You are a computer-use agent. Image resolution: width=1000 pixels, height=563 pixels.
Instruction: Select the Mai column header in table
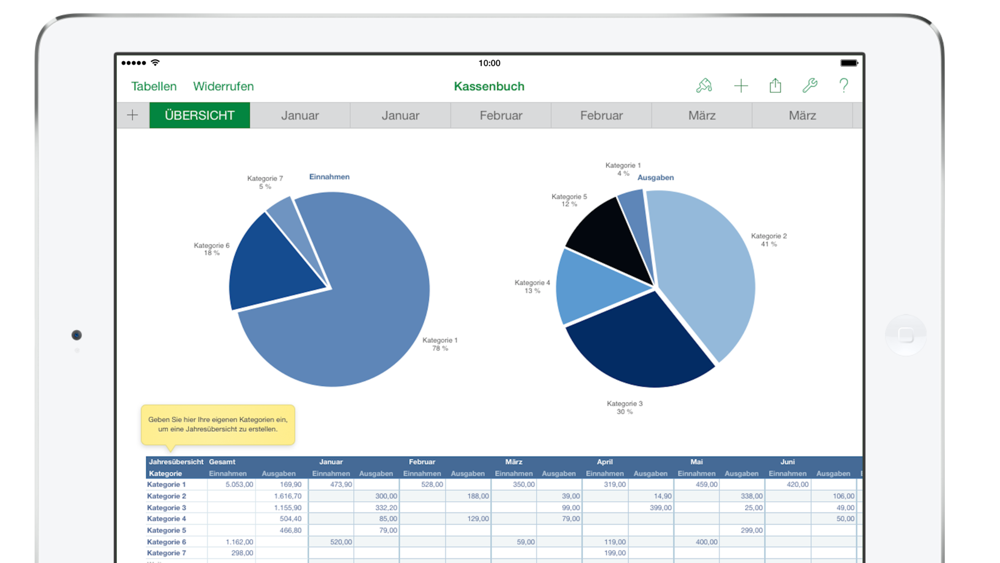pos(696,462)
